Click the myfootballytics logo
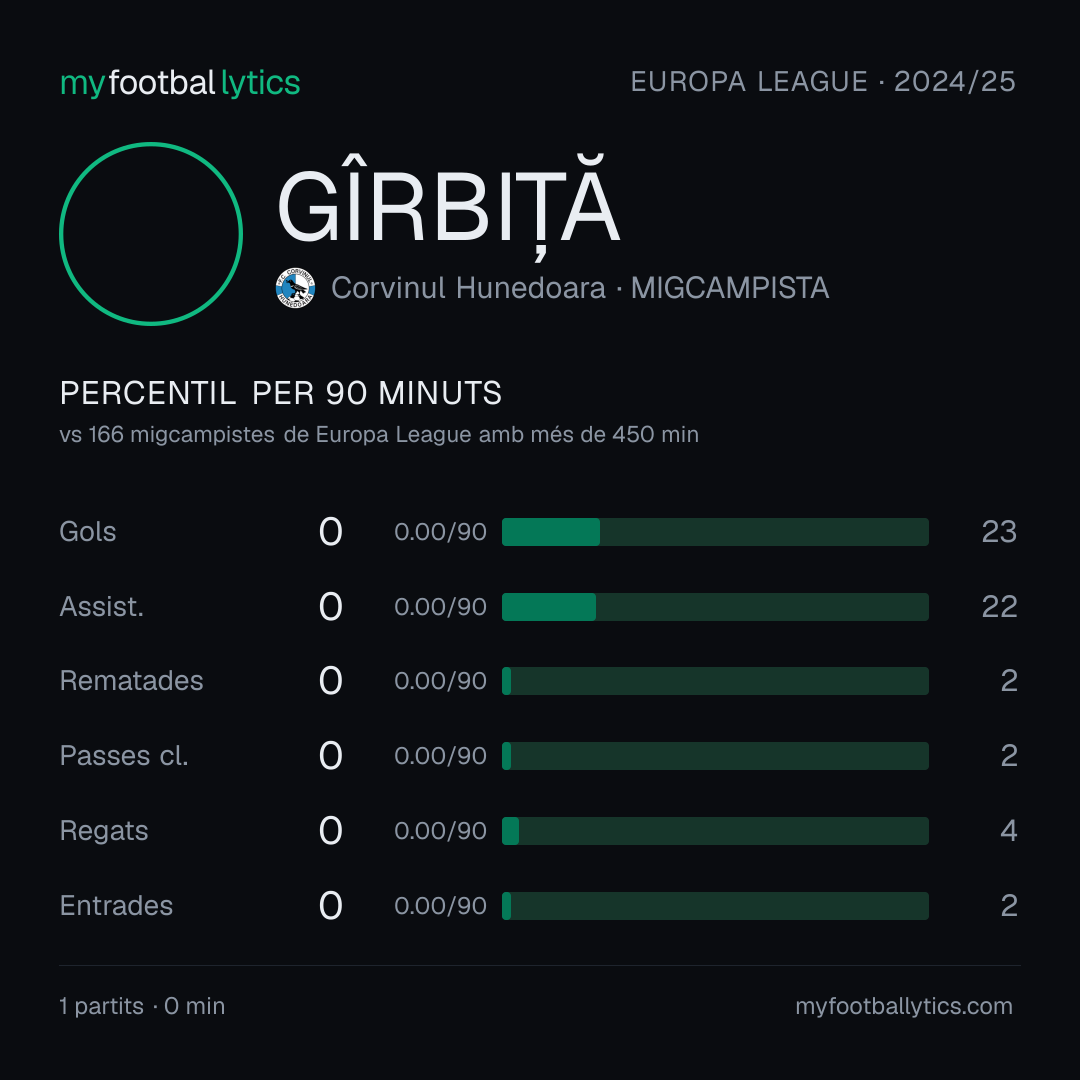 pos(180,83)
